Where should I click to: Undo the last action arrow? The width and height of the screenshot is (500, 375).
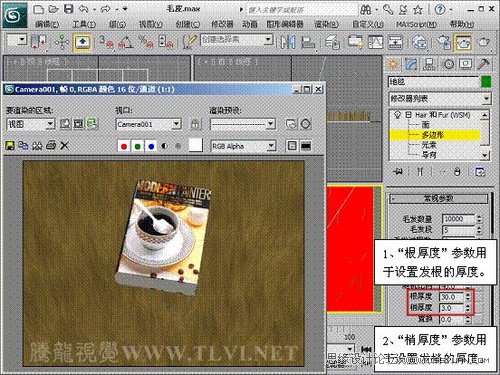point(84,9)
